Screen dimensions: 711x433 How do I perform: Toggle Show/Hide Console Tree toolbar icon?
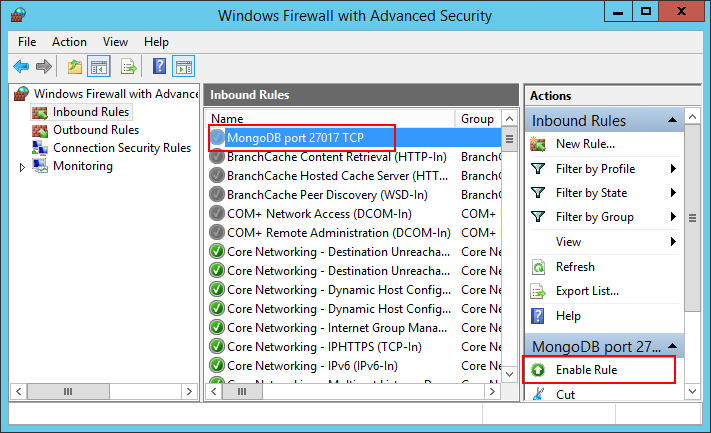(x=99, y=67)
